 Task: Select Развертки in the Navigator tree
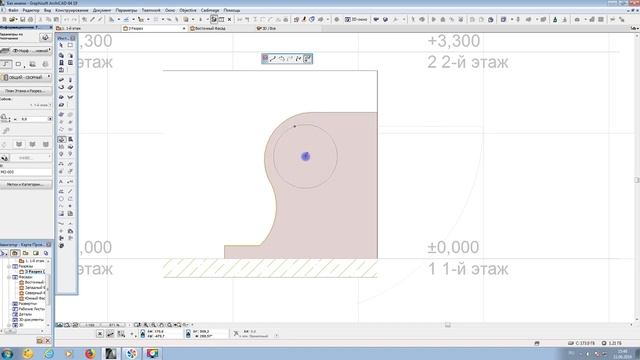(27, 304)
